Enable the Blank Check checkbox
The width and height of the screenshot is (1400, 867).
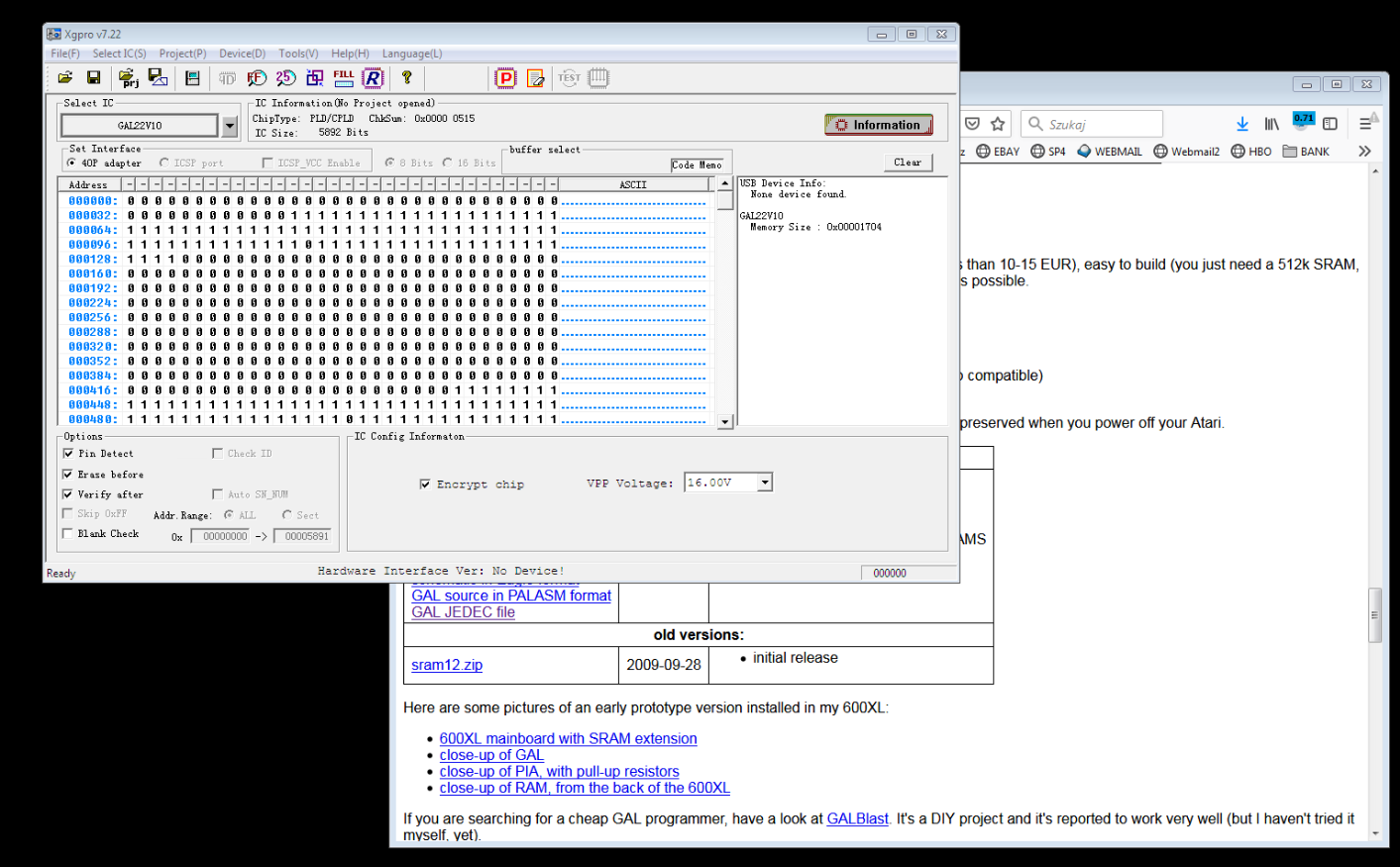pos(68,534)
